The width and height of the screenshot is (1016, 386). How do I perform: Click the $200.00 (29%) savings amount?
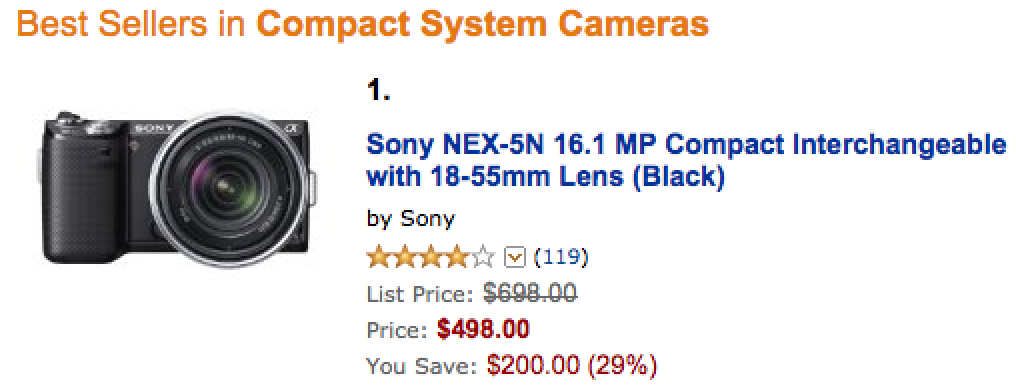point(572,366)
